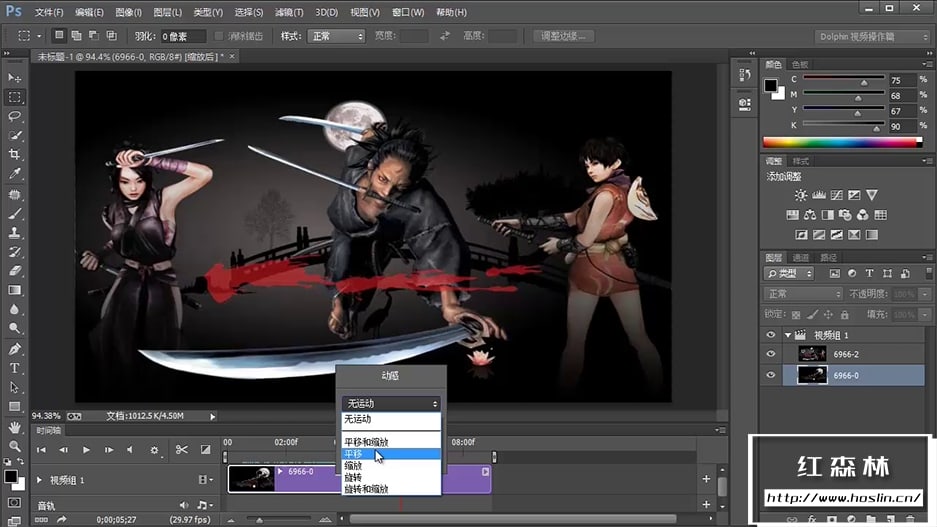Add Levels adjustment icon
Screen dimensions: 937x527
[819, 195]
